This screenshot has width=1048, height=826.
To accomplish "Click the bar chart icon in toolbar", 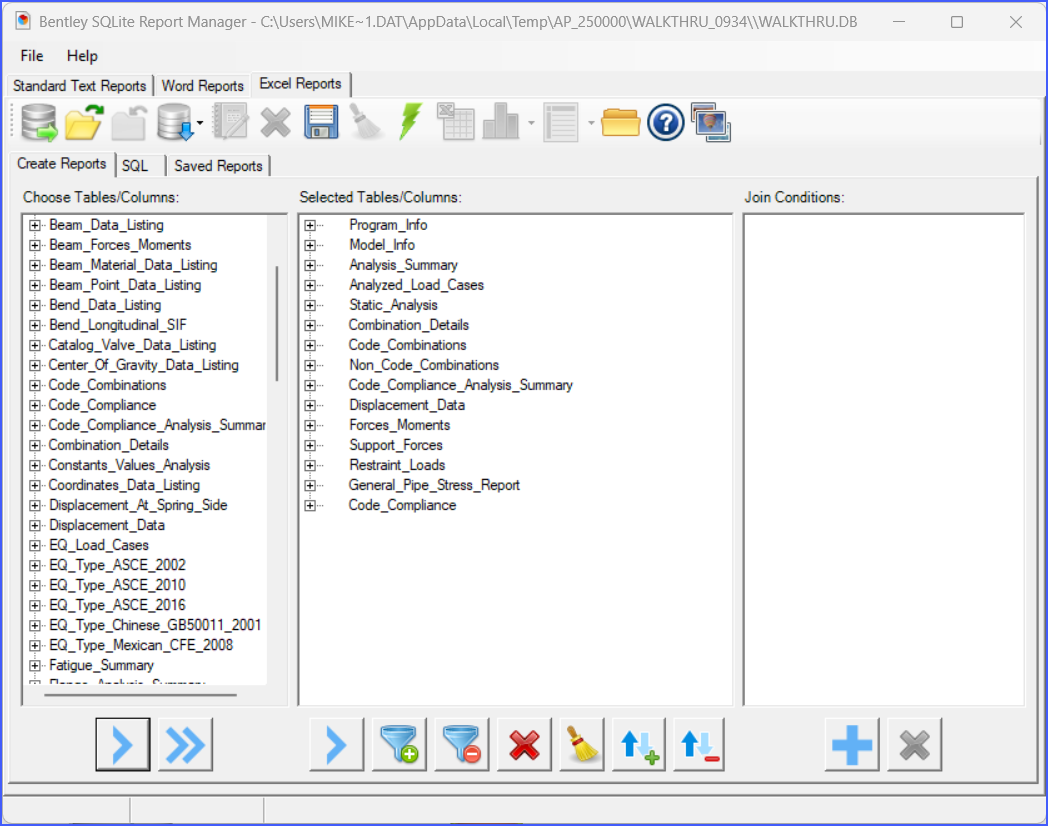I will (501, 122).
